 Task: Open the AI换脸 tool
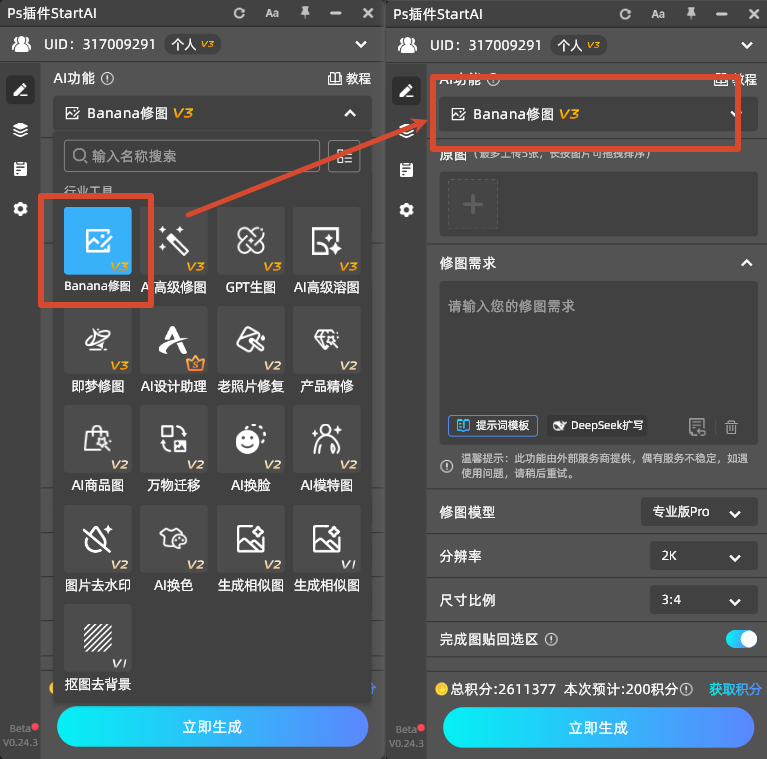click(250, 439)
